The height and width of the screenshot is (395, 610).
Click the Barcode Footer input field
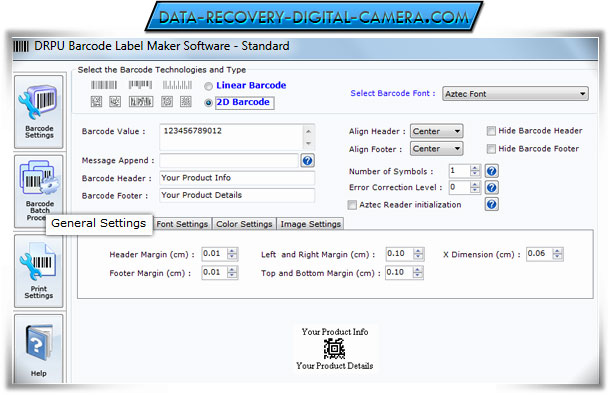click(237, 195)
